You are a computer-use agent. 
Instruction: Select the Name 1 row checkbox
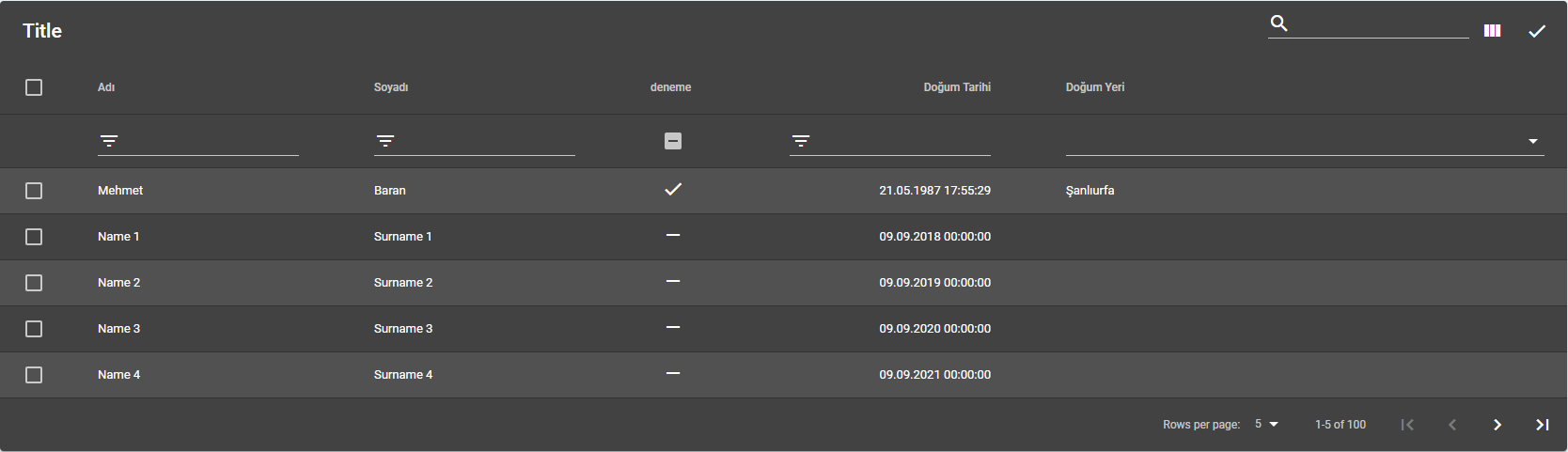(x=34, y=237)
